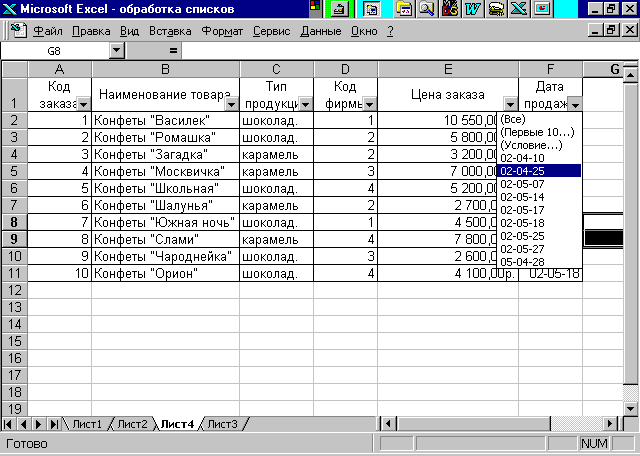Click the Excel X icon in the Office shortcut bar
This screenshot has height=456, width=640.
[518, 9]
